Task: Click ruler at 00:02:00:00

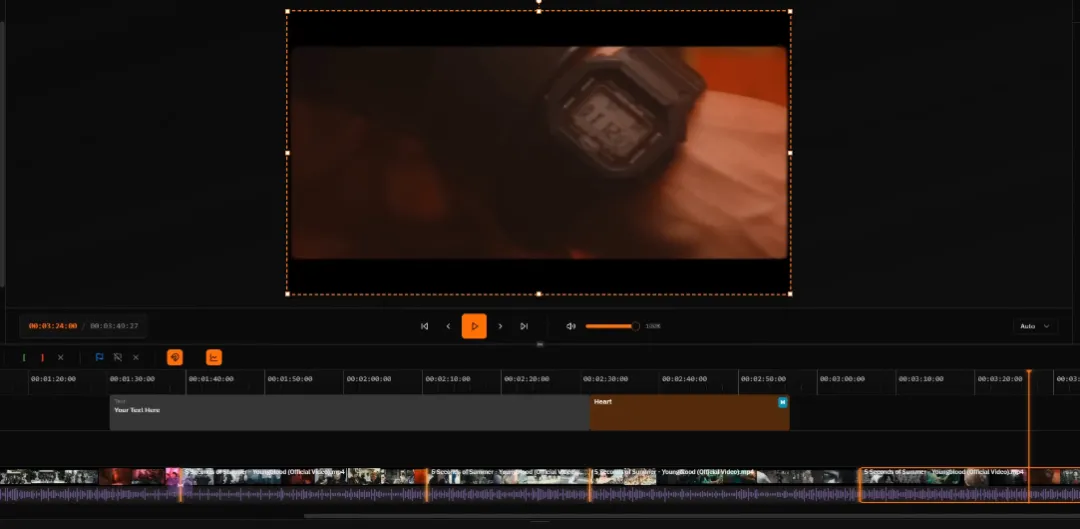Action: click(368, 379)
